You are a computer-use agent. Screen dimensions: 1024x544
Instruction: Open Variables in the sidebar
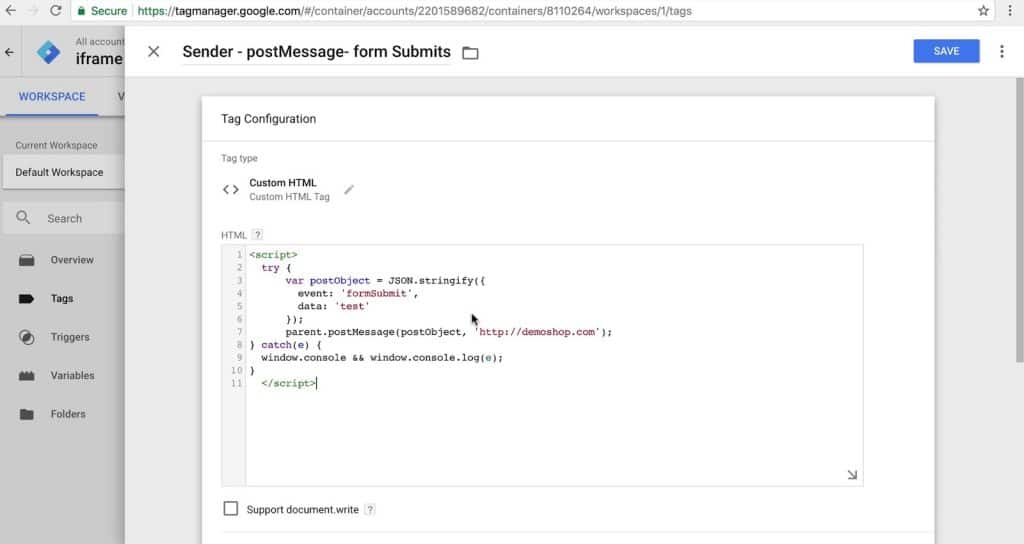pyautogui.click(x=72, y=376)
